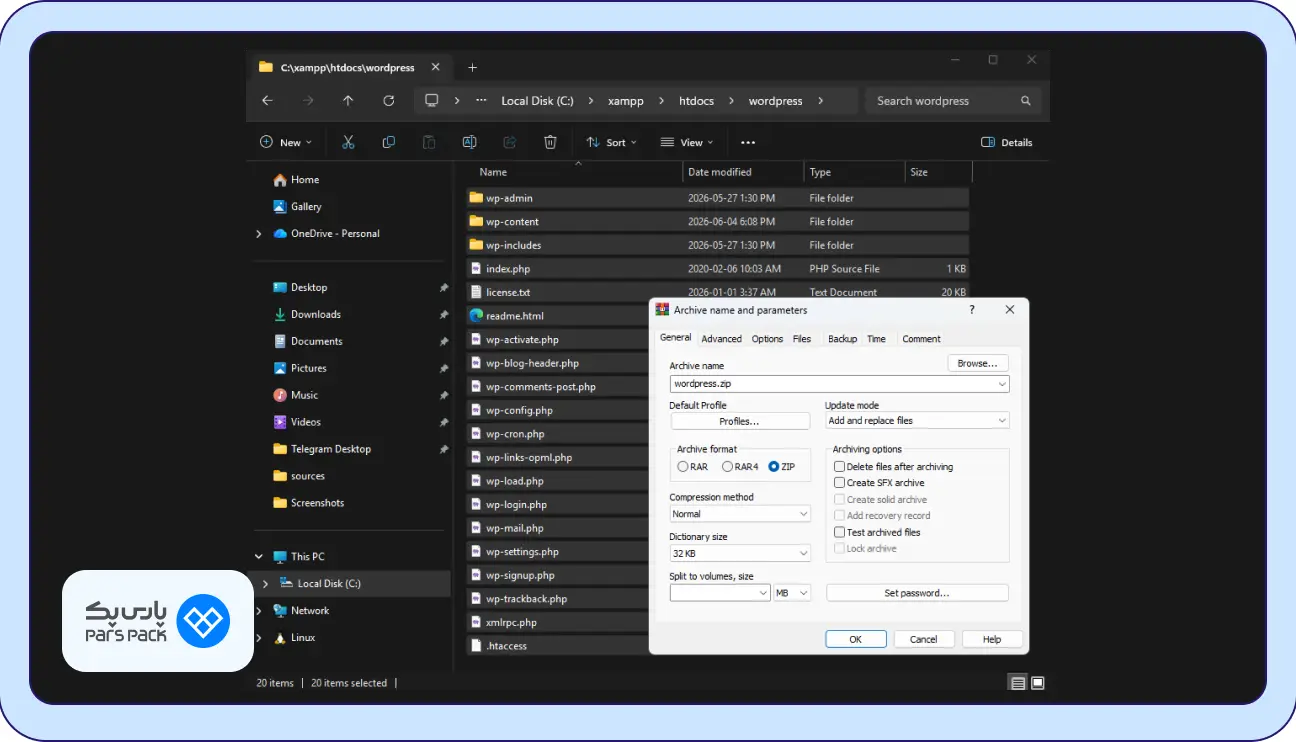Click the Up arrow navigation icon
This screenshot has height=742, width=1296.
click(348, 101)
